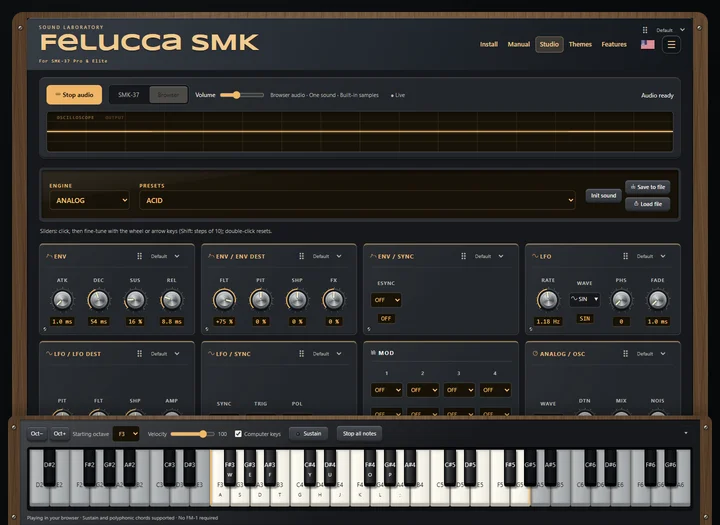Open the ESYNC dropdown set to OFF
The width and height of the screenshot is (720, 525).
[386, 300]
